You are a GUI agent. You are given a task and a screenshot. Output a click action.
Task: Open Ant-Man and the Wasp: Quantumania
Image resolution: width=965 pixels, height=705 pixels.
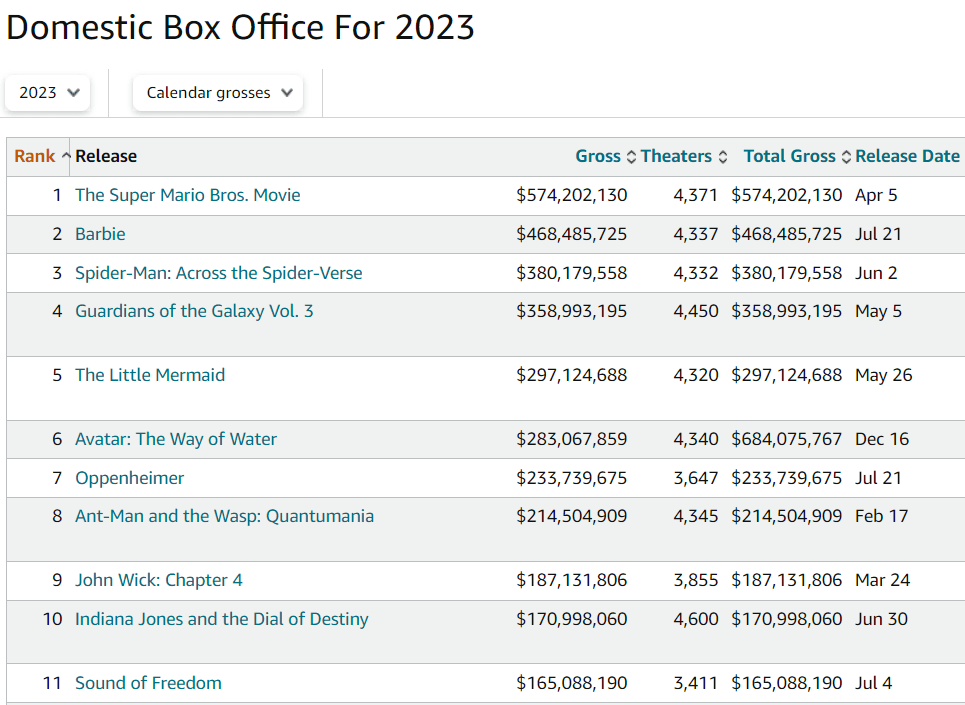point(224,516)
